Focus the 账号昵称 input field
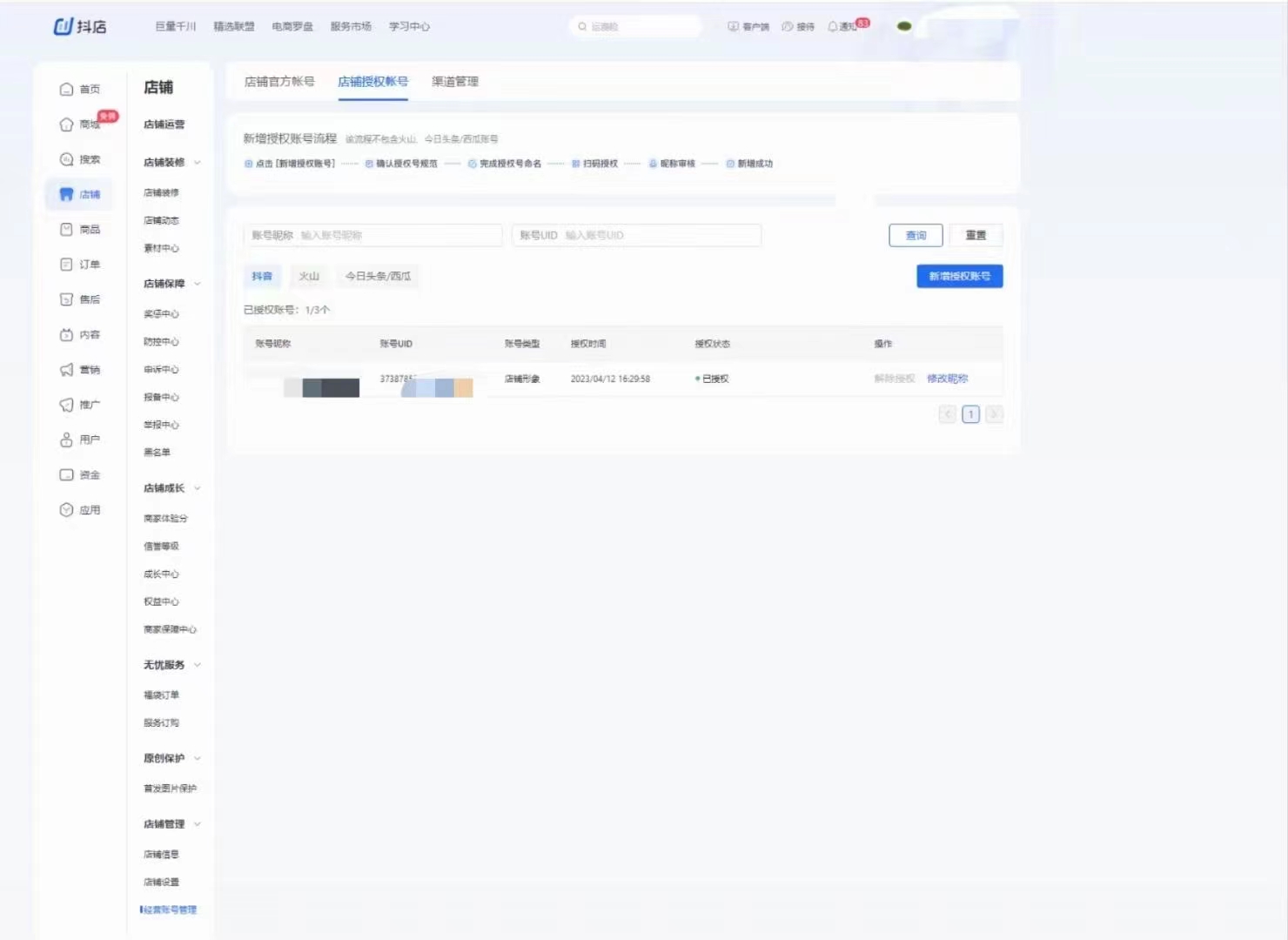The height and width of the screenshot is (940, 1288). click(372, 236)
